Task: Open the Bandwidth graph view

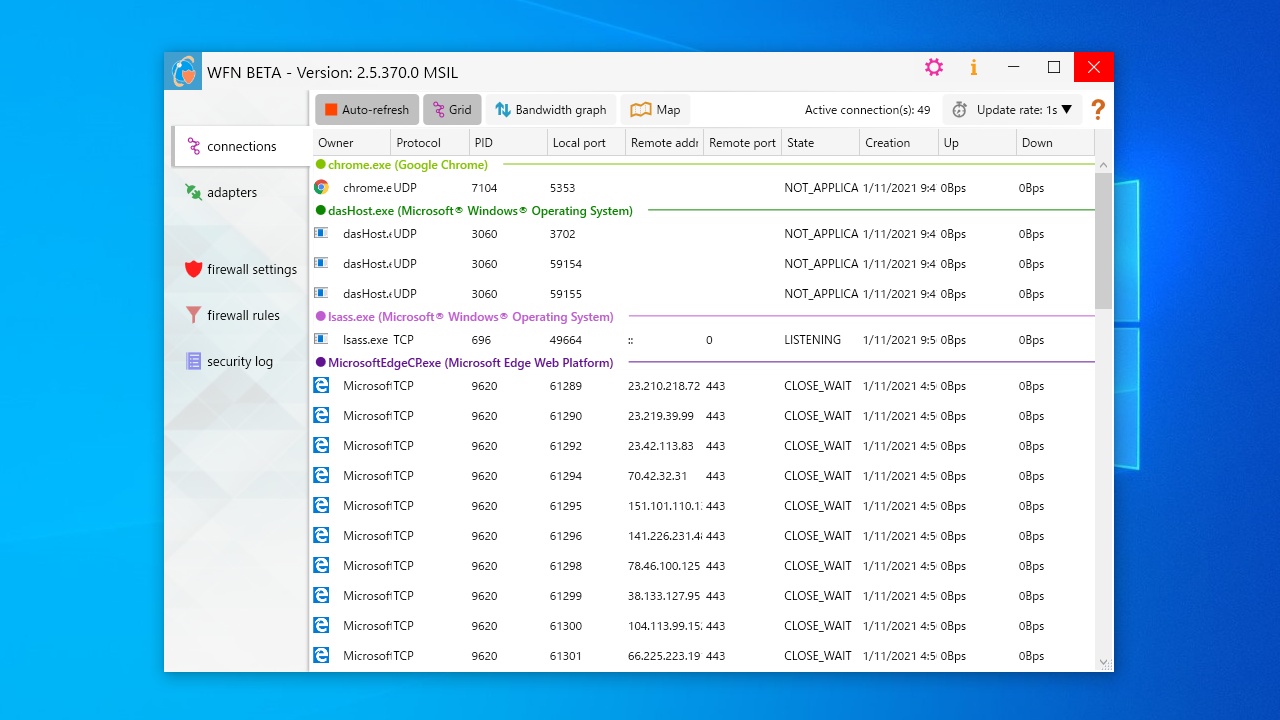Action: pos(551,110)
